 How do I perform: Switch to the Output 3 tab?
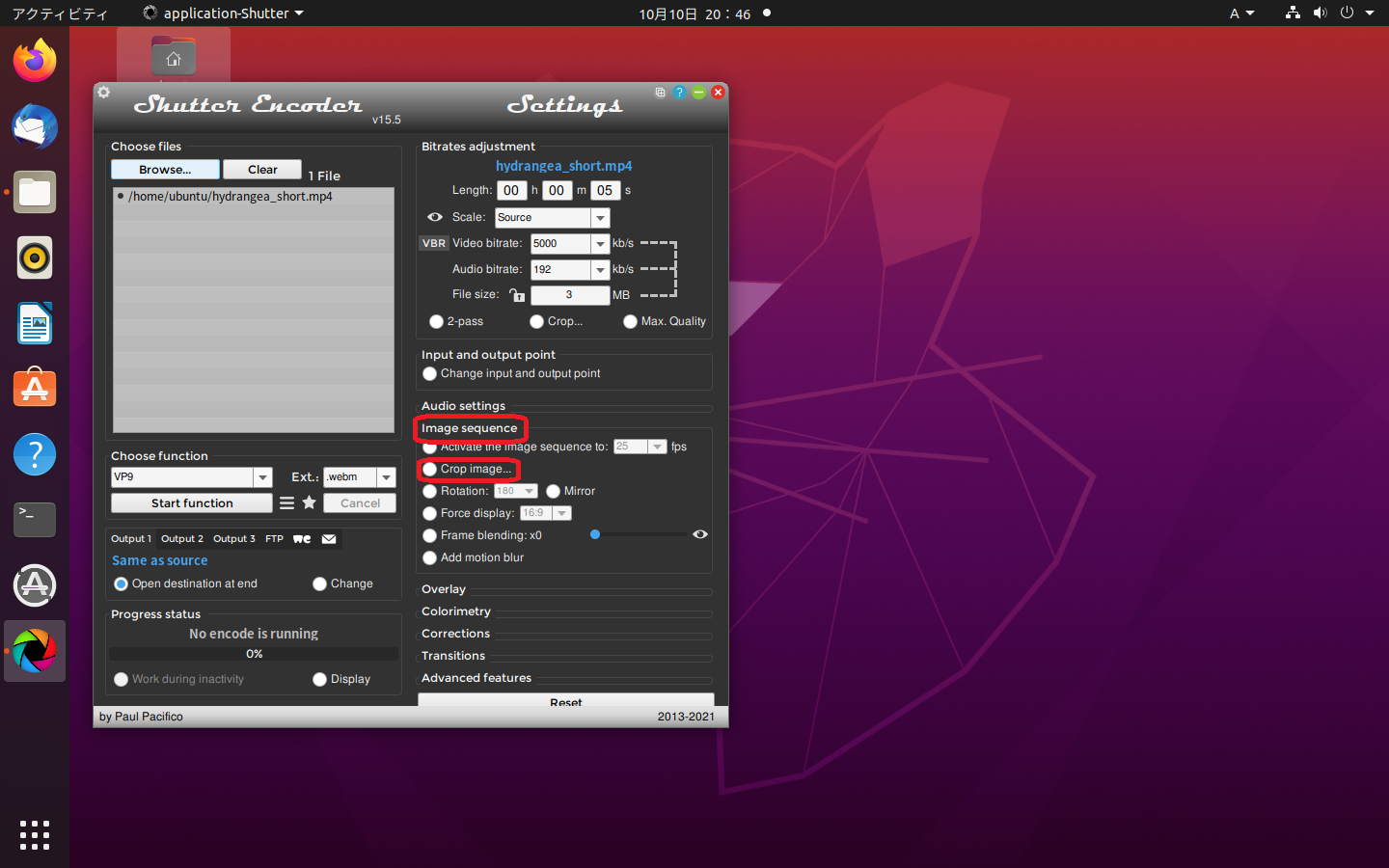click(x=234, y=539)
